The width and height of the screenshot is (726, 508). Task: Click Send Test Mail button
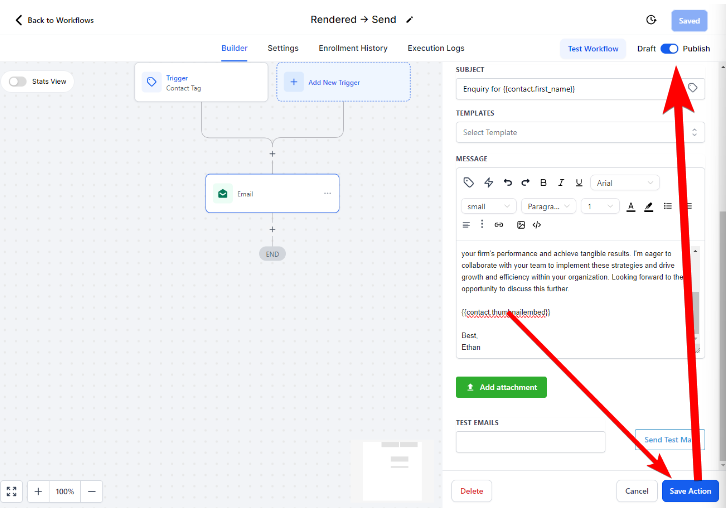click(670, 439)
